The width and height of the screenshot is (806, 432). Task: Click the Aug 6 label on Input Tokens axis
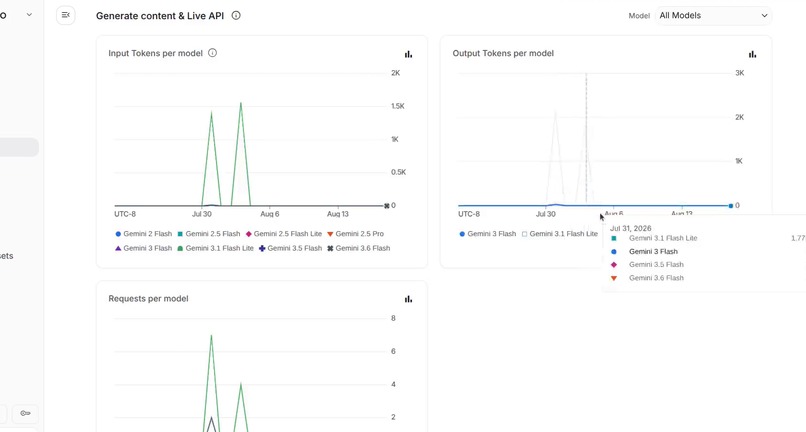pyautogui.click(x=270, y=214)
